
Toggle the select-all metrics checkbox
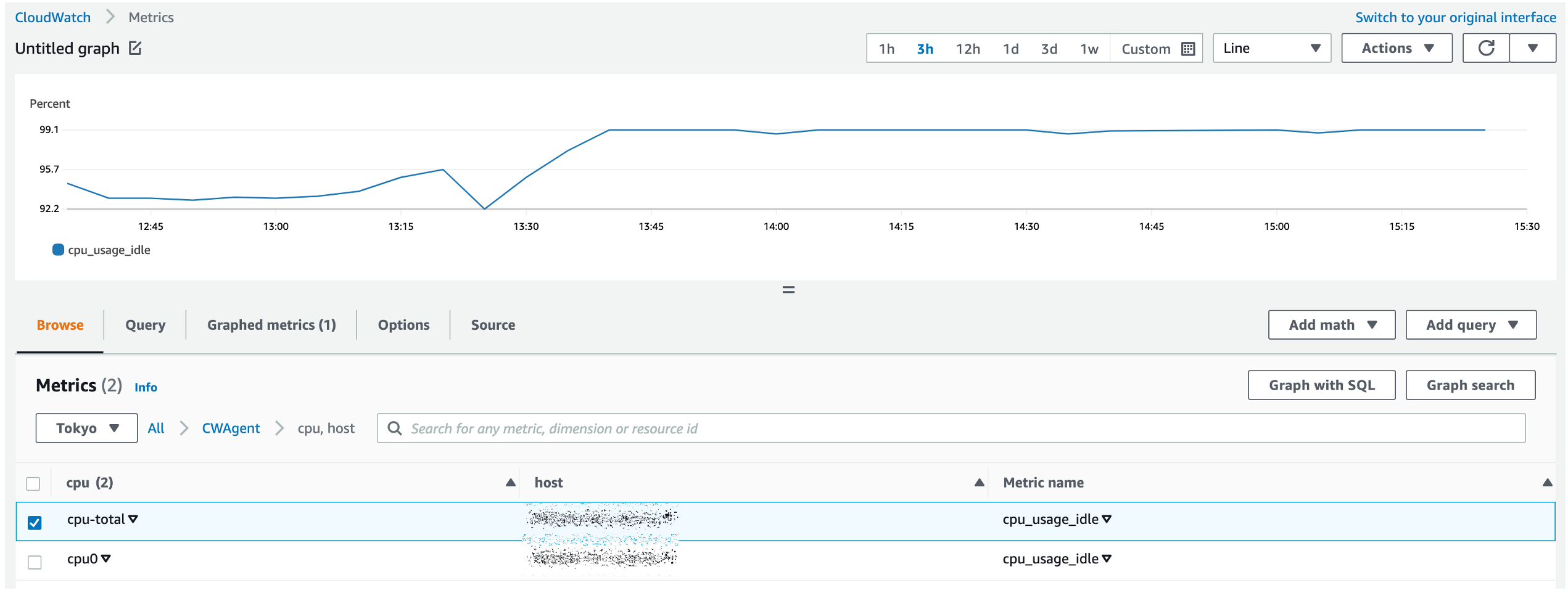tap(33, 484)
